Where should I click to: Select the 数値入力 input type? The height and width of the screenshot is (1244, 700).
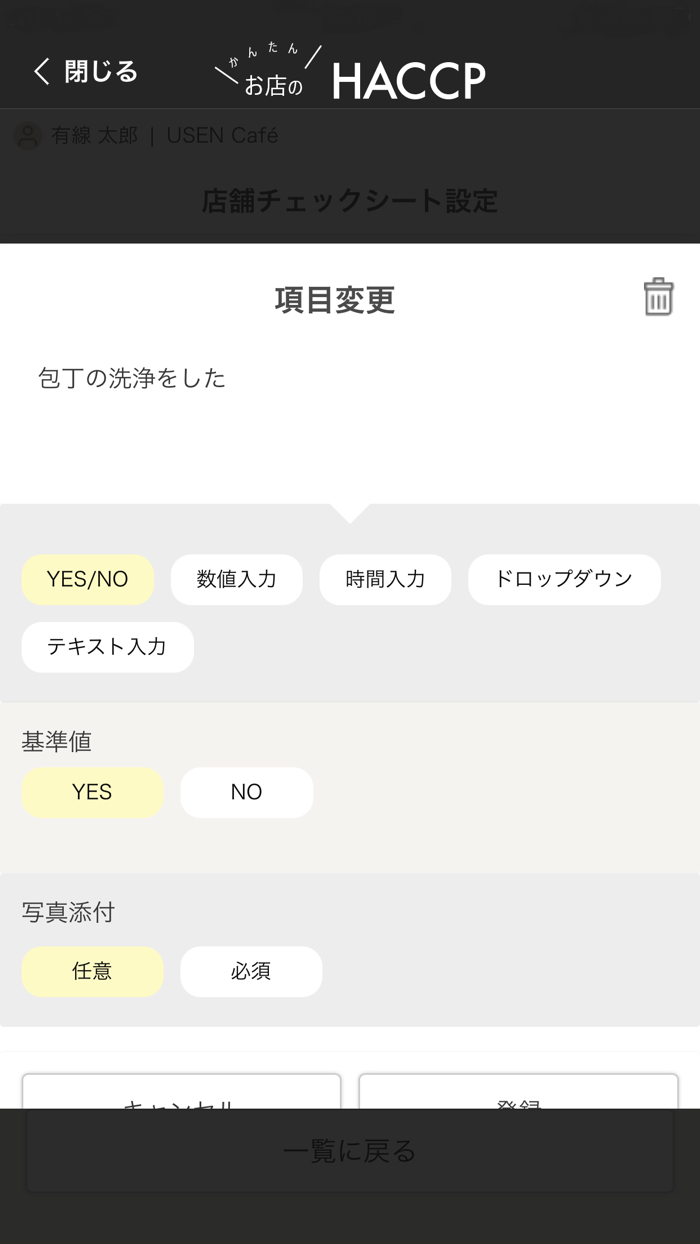pyautogui.click(x=236, y=580)
